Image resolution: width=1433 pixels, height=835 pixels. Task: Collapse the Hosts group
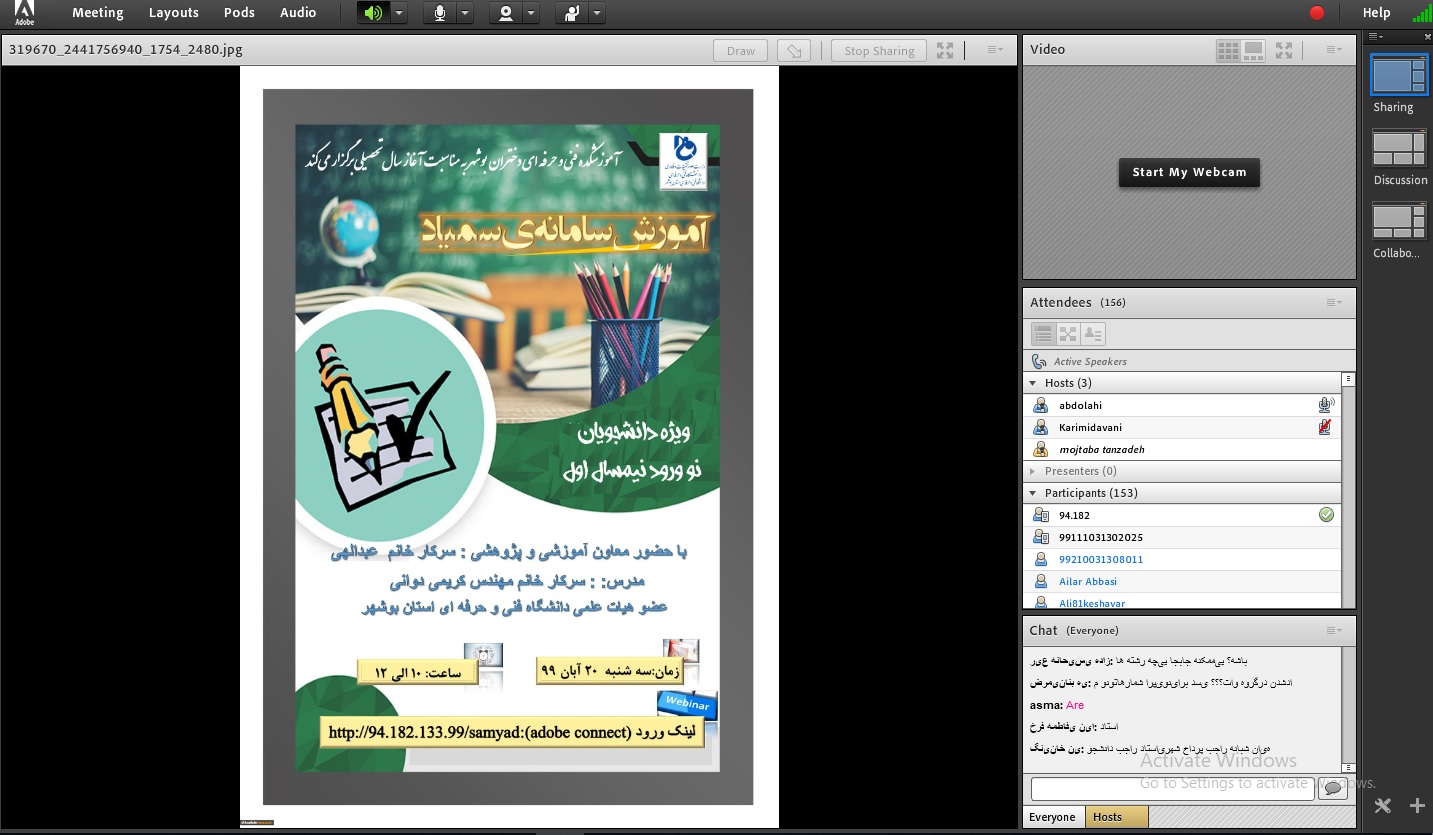[x=1033, y=383]
